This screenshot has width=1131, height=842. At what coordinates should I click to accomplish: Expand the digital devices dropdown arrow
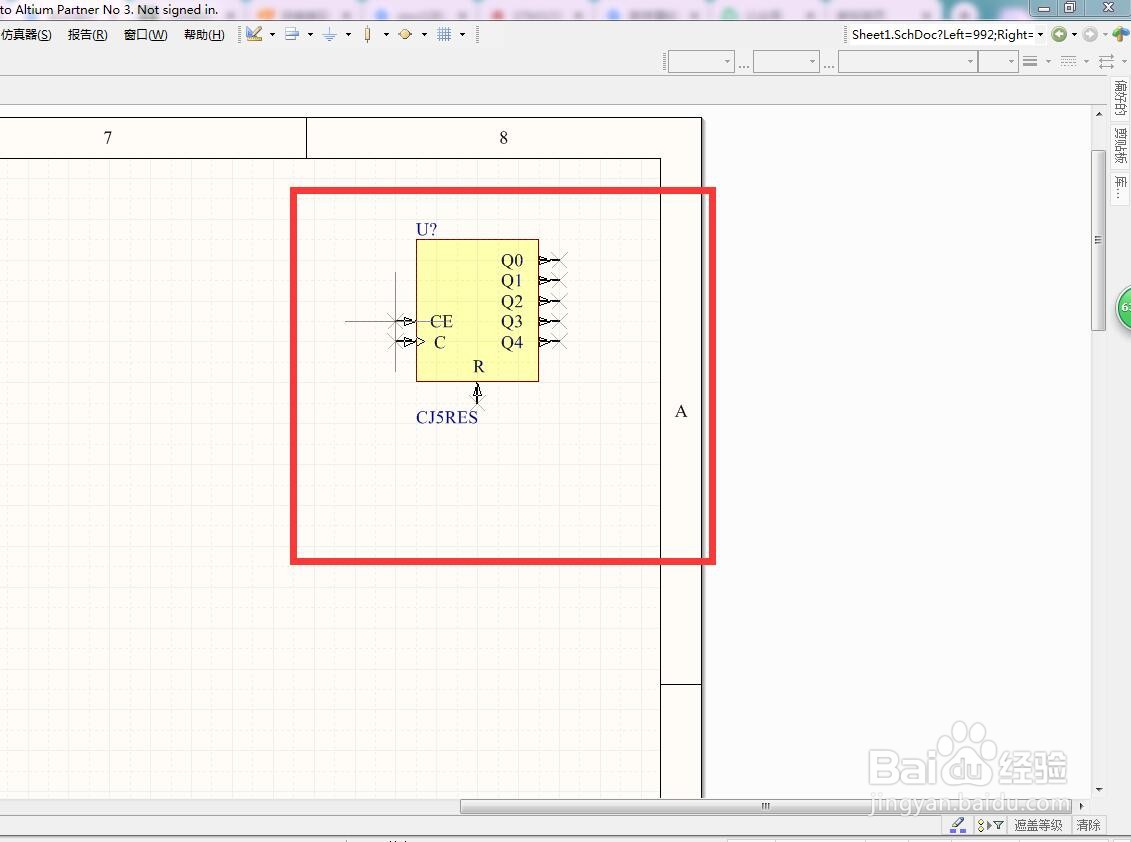386,34
